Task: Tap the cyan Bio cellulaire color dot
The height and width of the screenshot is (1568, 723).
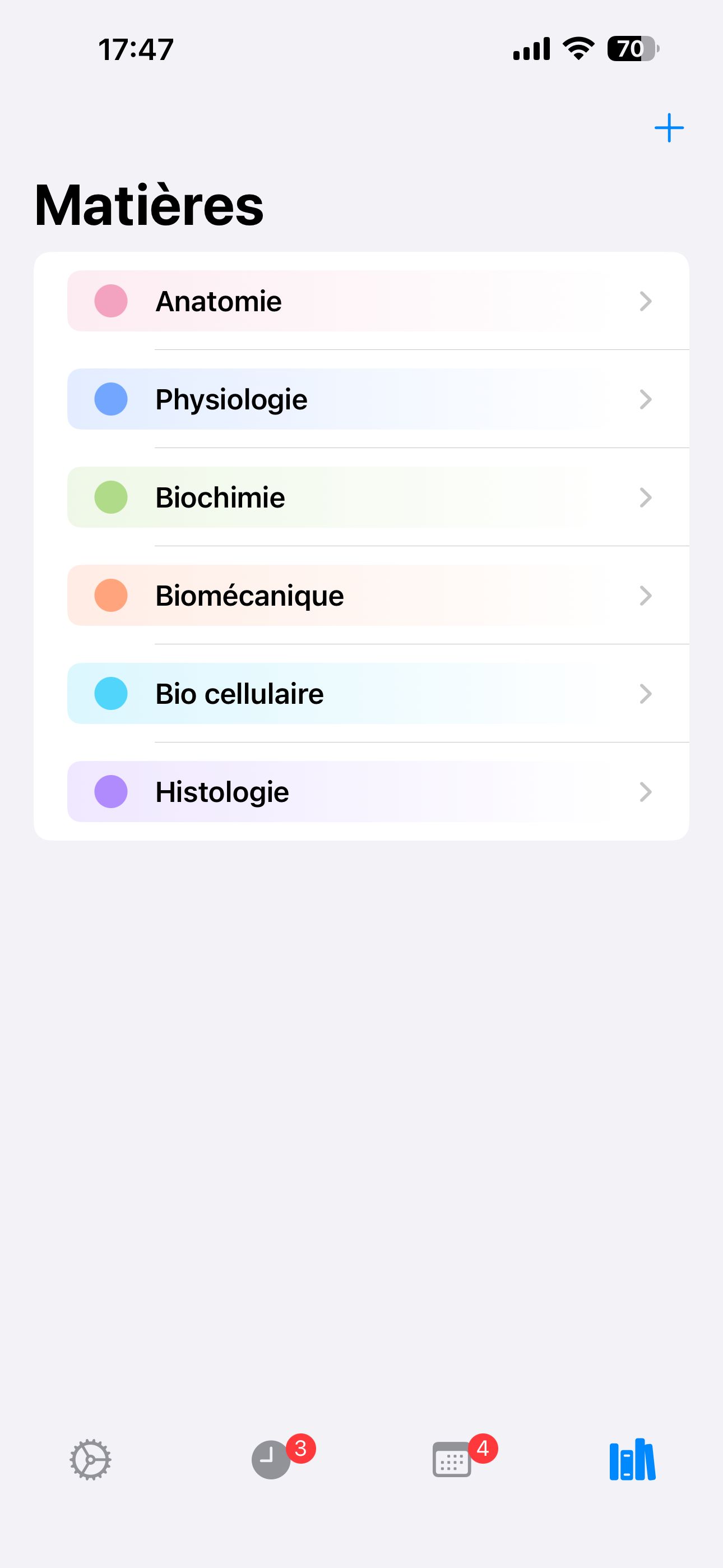Action: pyautogui.click(x=111, y=694)
